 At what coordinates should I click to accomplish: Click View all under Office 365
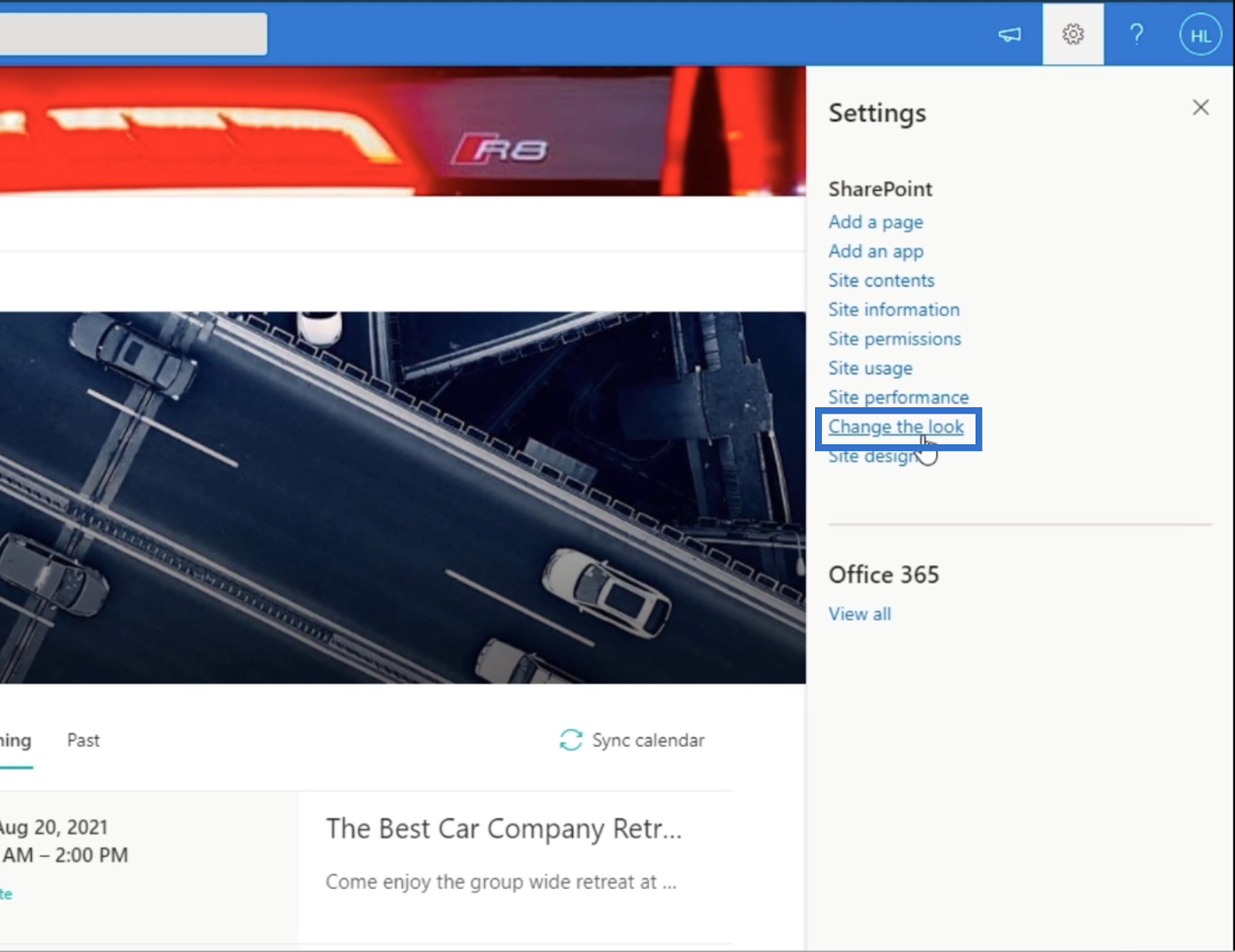click(x=859, y=614)
